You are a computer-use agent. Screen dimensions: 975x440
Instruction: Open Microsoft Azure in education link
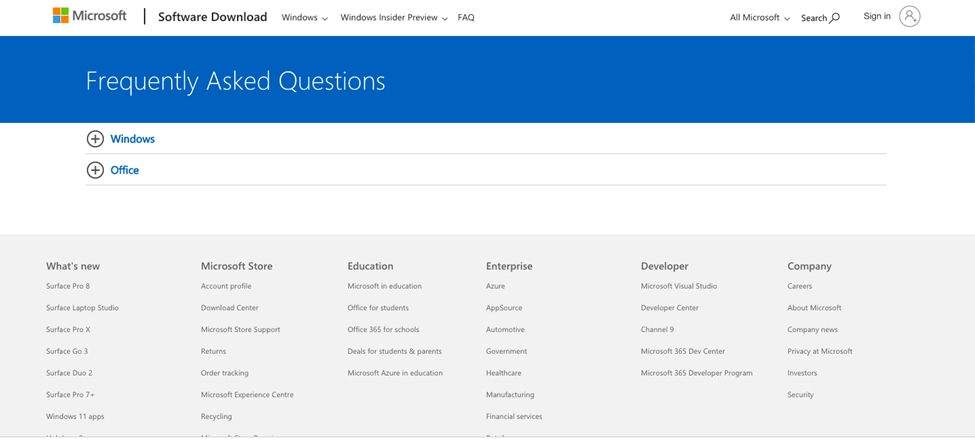[x=395, y=373]
